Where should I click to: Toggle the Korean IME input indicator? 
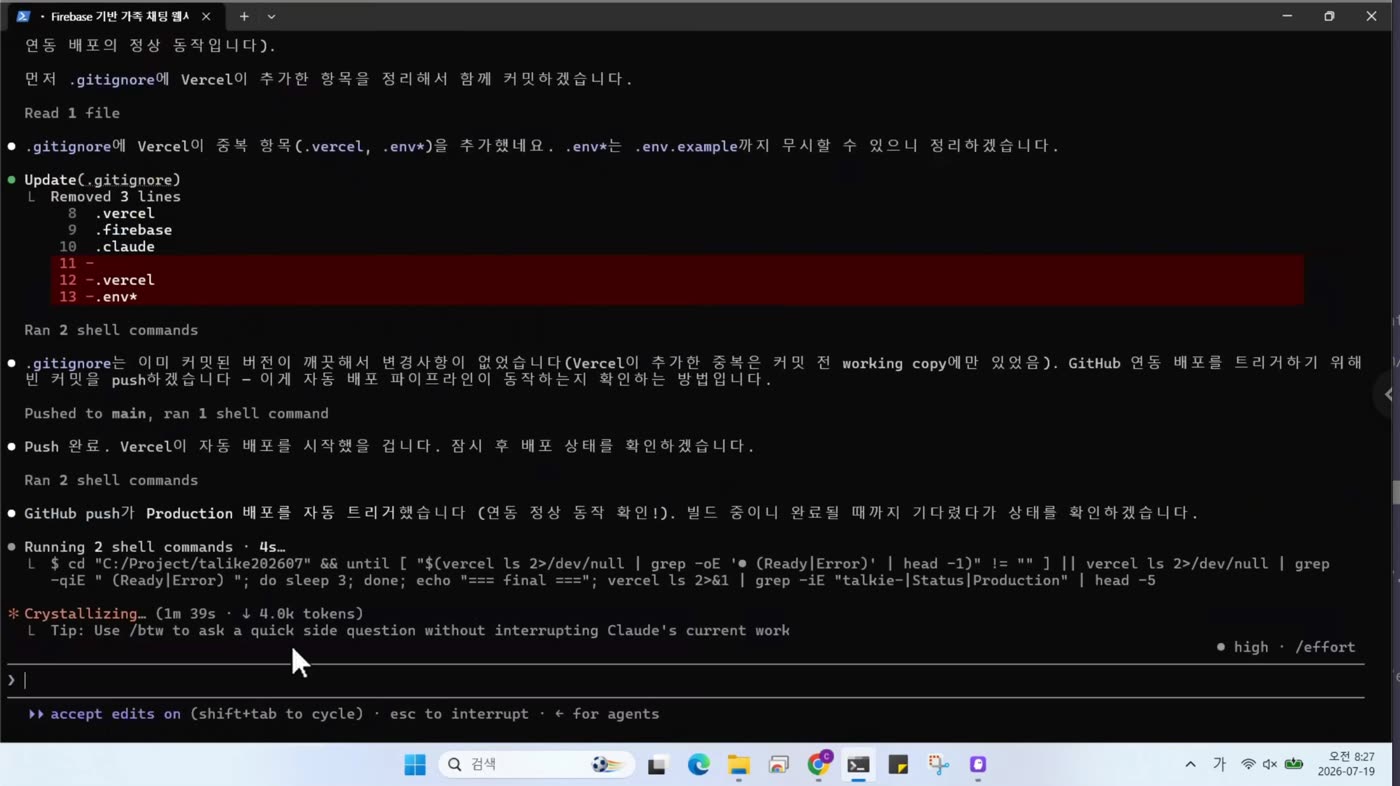tap(1219, 765)
